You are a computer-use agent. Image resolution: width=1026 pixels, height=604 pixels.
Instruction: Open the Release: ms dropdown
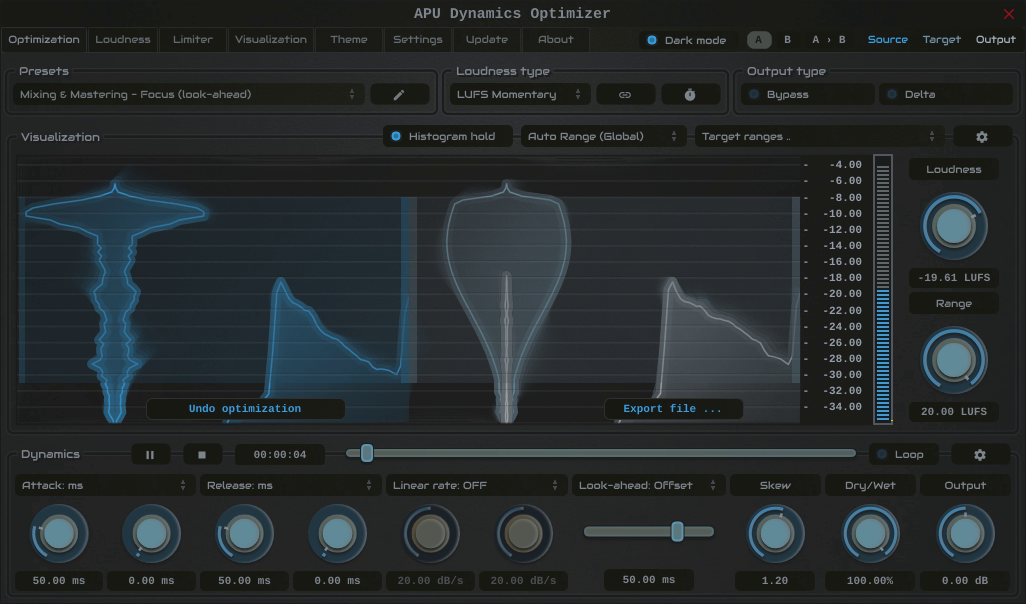point(289,485)
